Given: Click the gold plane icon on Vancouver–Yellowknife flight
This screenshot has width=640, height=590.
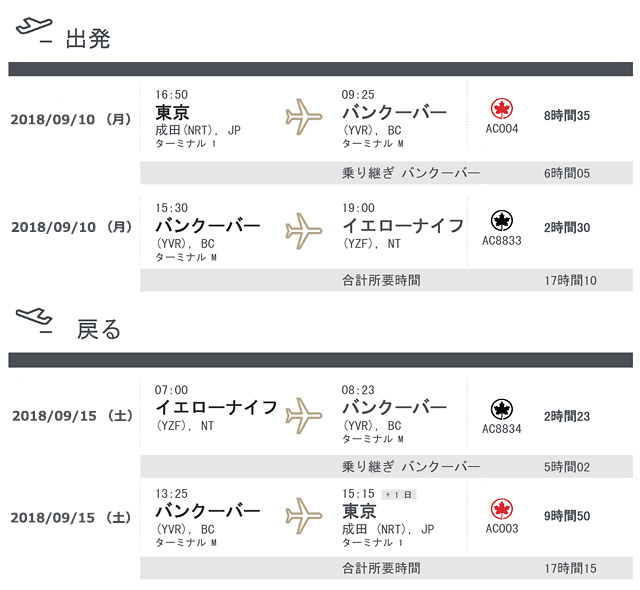Looking at the screenshot, I should [304, 231].
